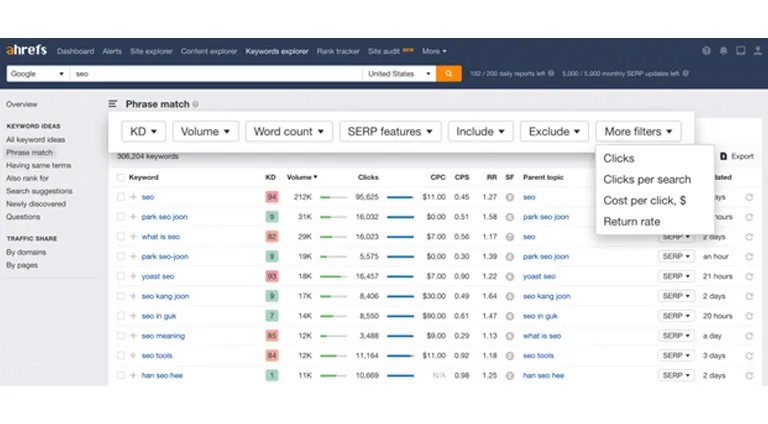Screen dimensions: 768x424
Task: Open the help question-mark icon in header
Action: 706,50
